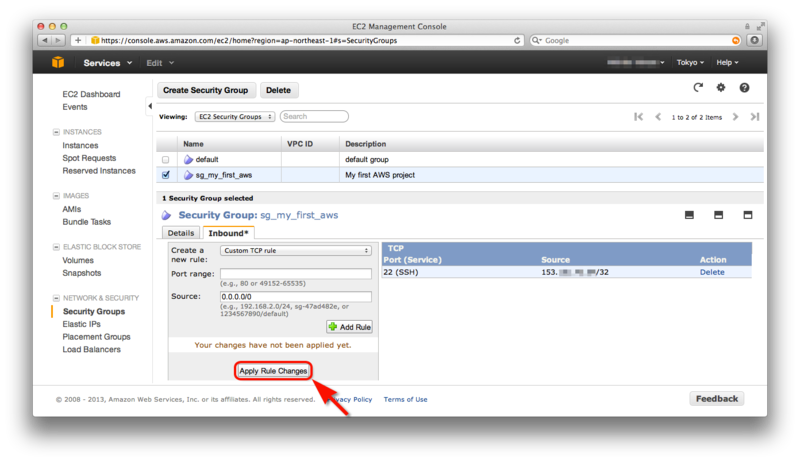800x462 pixels.
Task: Delete the 22 (SSH) inbound rule
Action: (712, 272)
